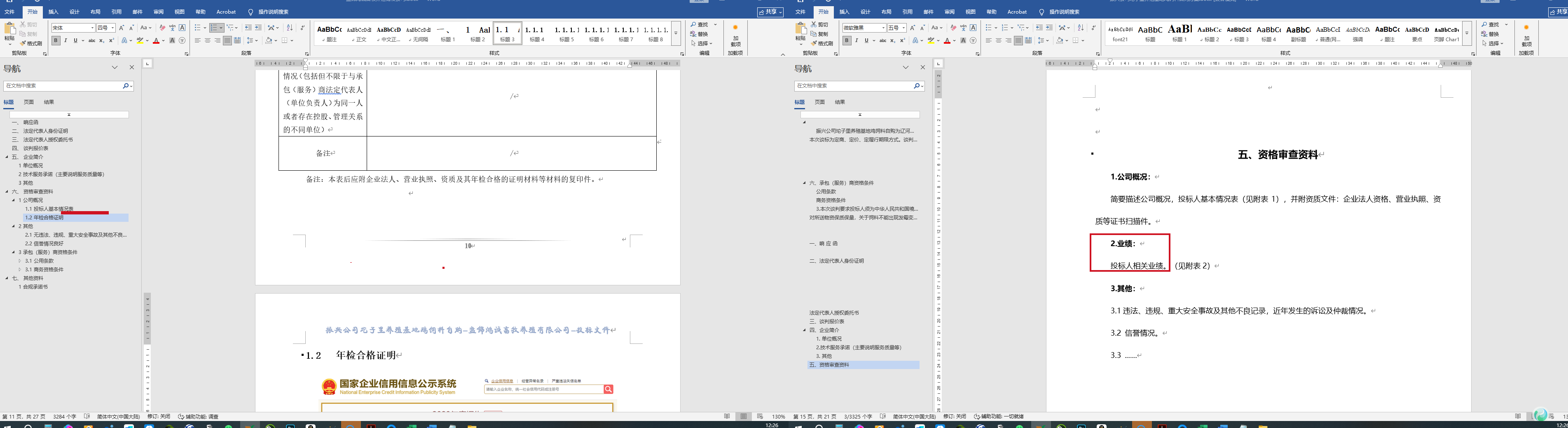
Task: Click the copy (复制) icon in right window
Action: 819,33
